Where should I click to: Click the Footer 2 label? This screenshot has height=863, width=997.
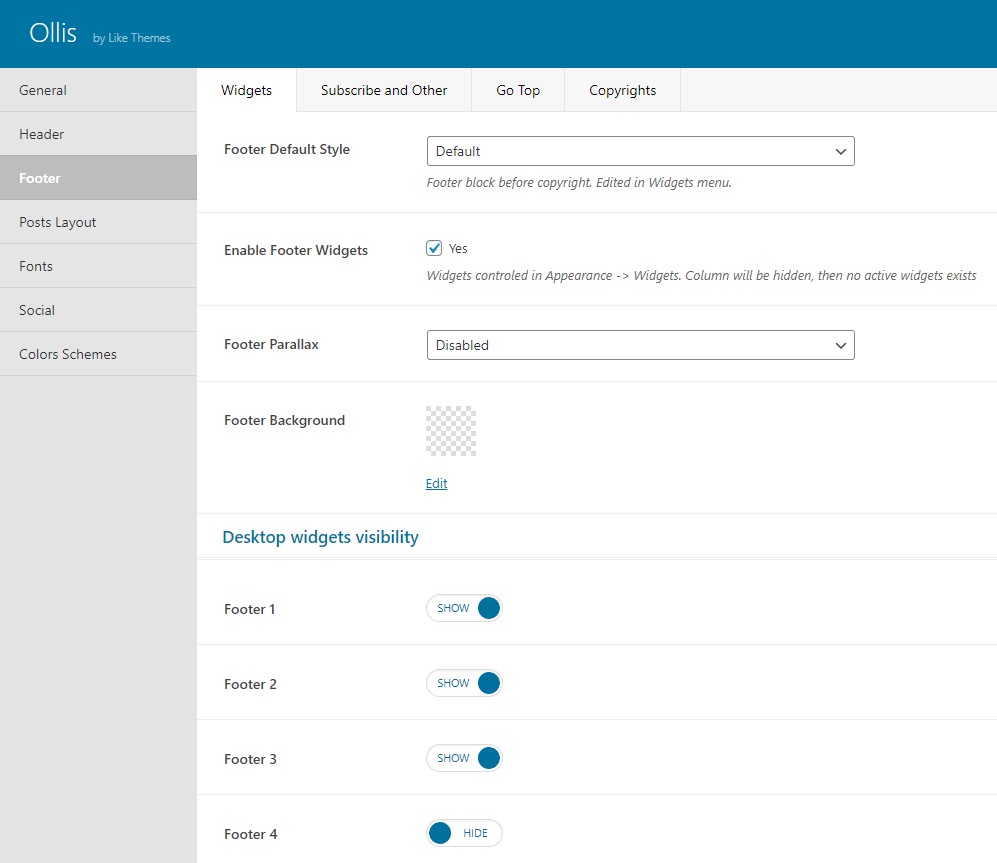tap(250, 684)
